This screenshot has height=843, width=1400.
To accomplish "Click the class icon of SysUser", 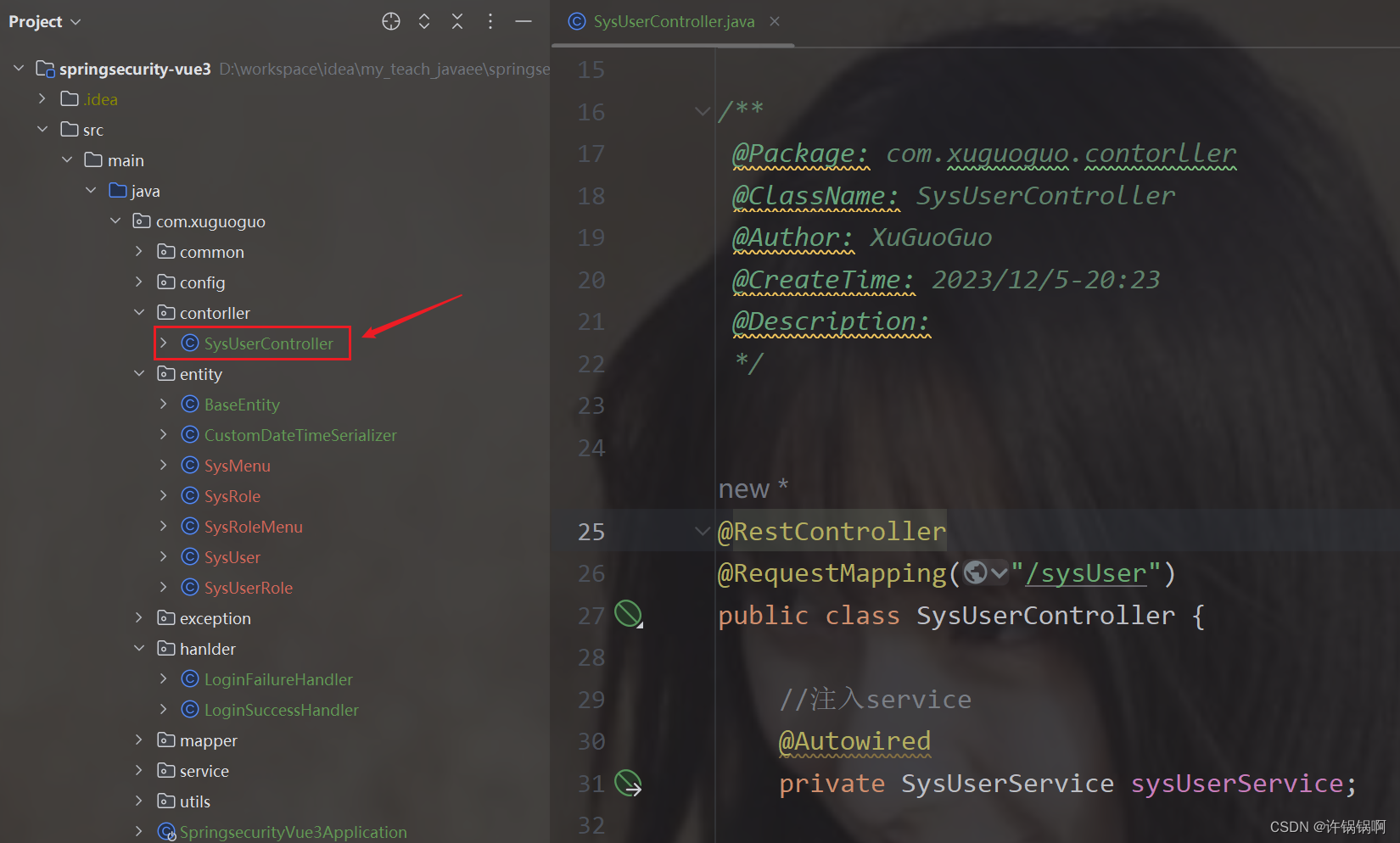I will [190, 556].
